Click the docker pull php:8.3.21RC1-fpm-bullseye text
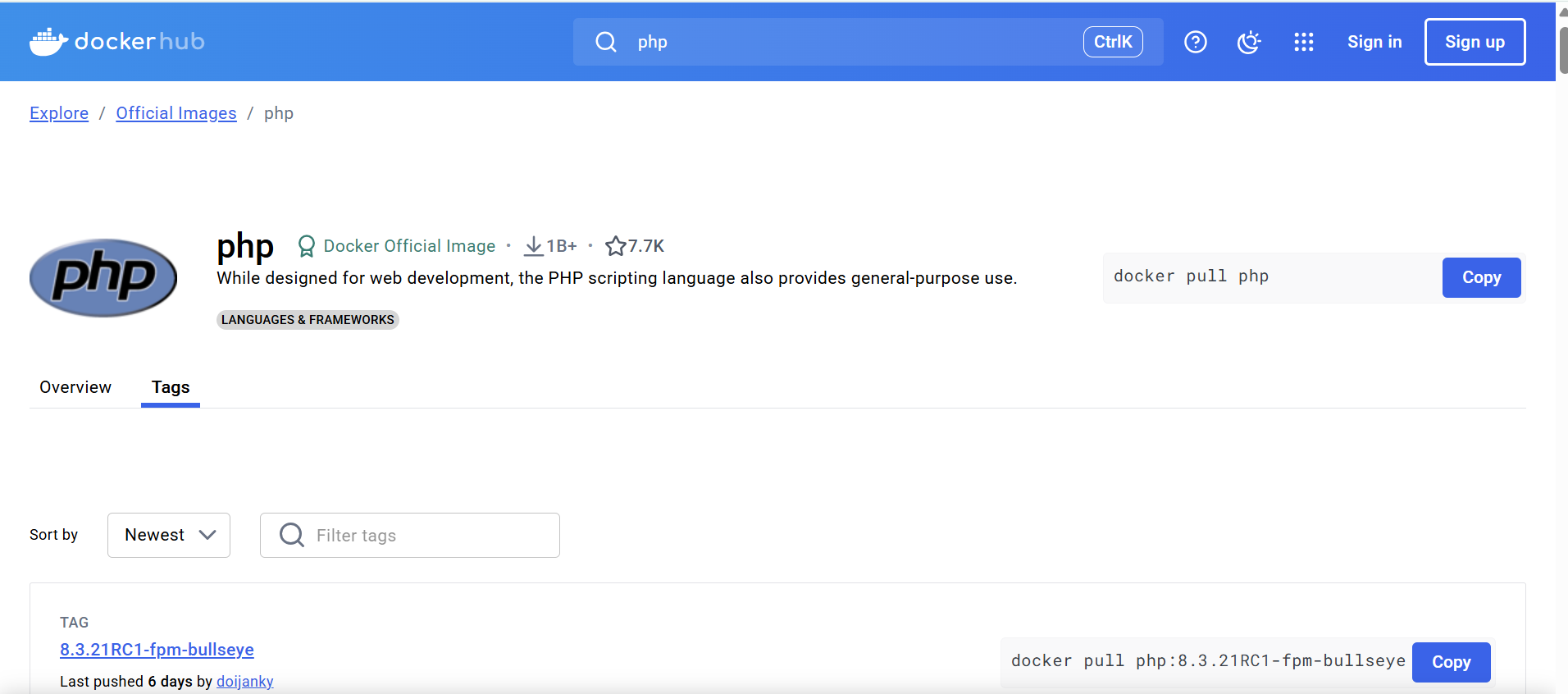This screenshot has height=694, width=1568. coord(1208,660)
